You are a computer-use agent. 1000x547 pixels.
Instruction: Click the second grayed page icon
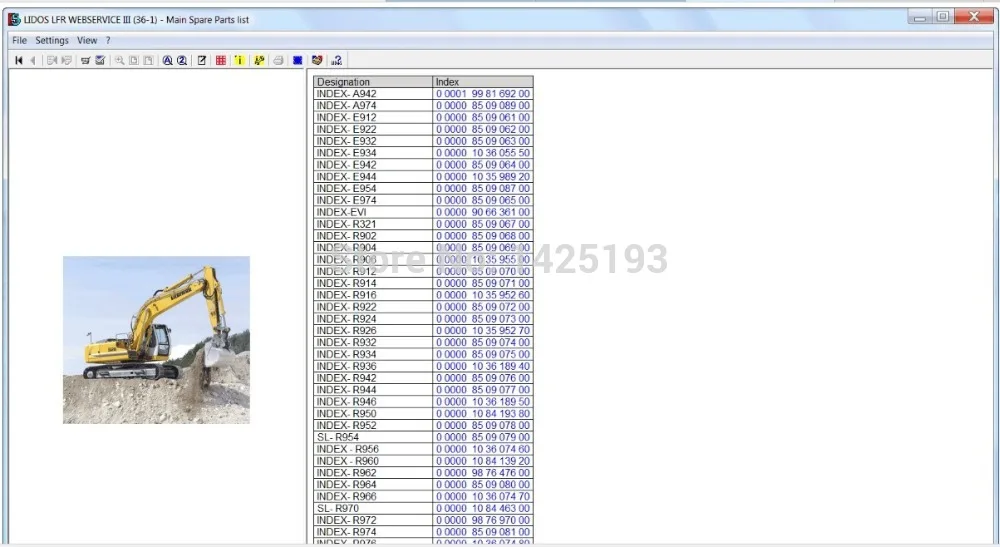click(148, 60)
